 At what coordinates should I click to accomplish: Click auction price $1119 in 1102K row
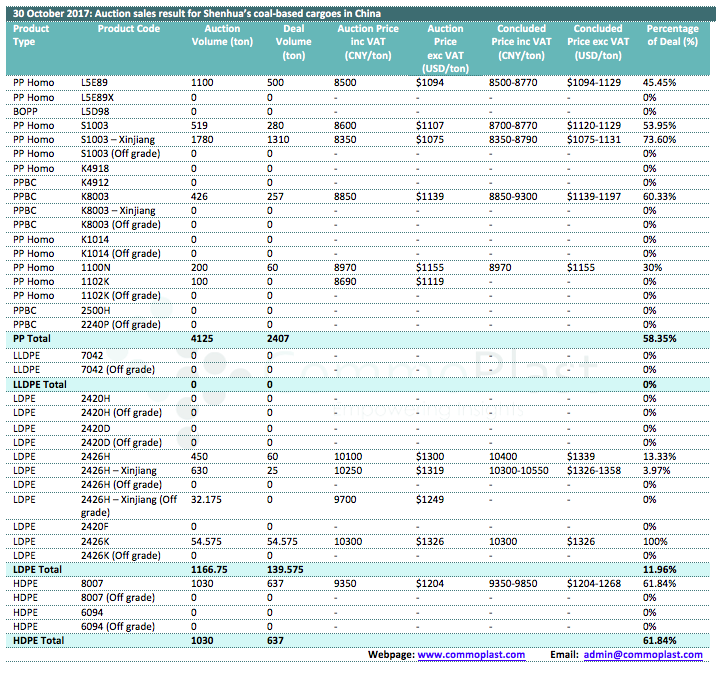point(430,282)
